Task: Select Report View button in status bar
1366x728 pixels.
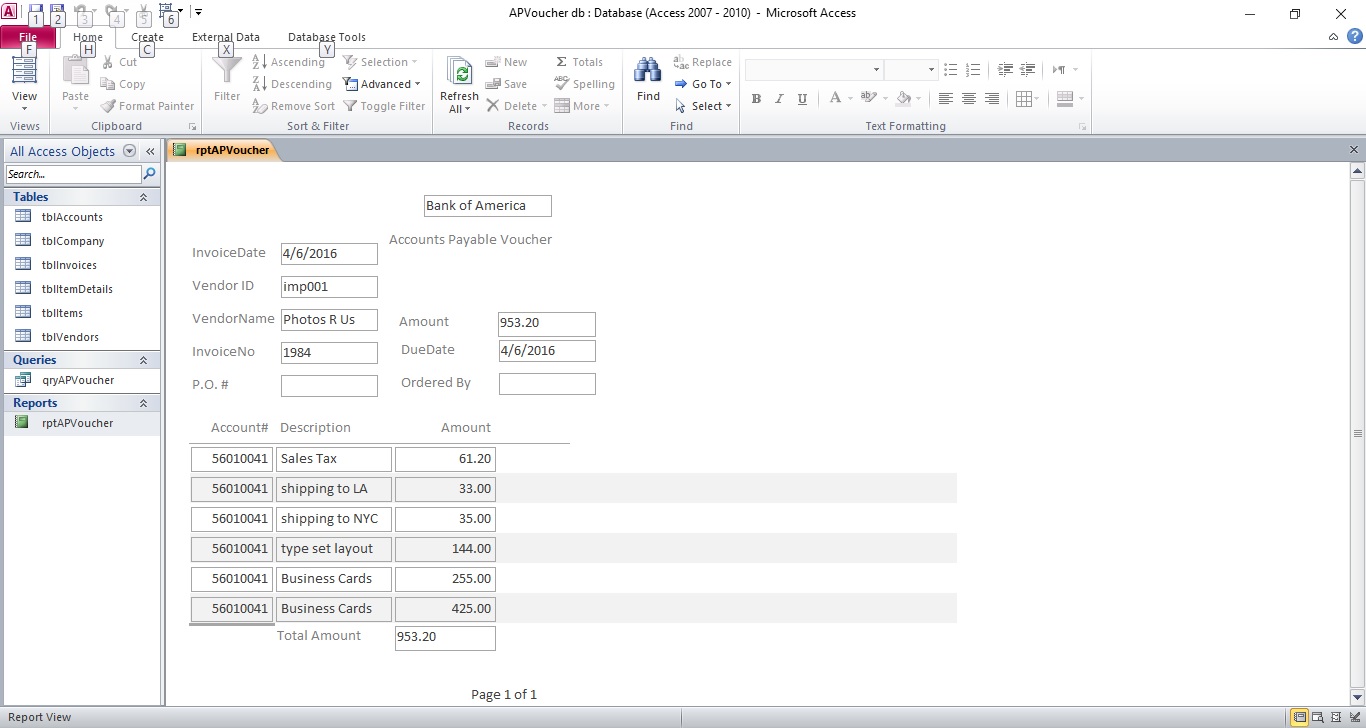Action: coord(1299,717)
